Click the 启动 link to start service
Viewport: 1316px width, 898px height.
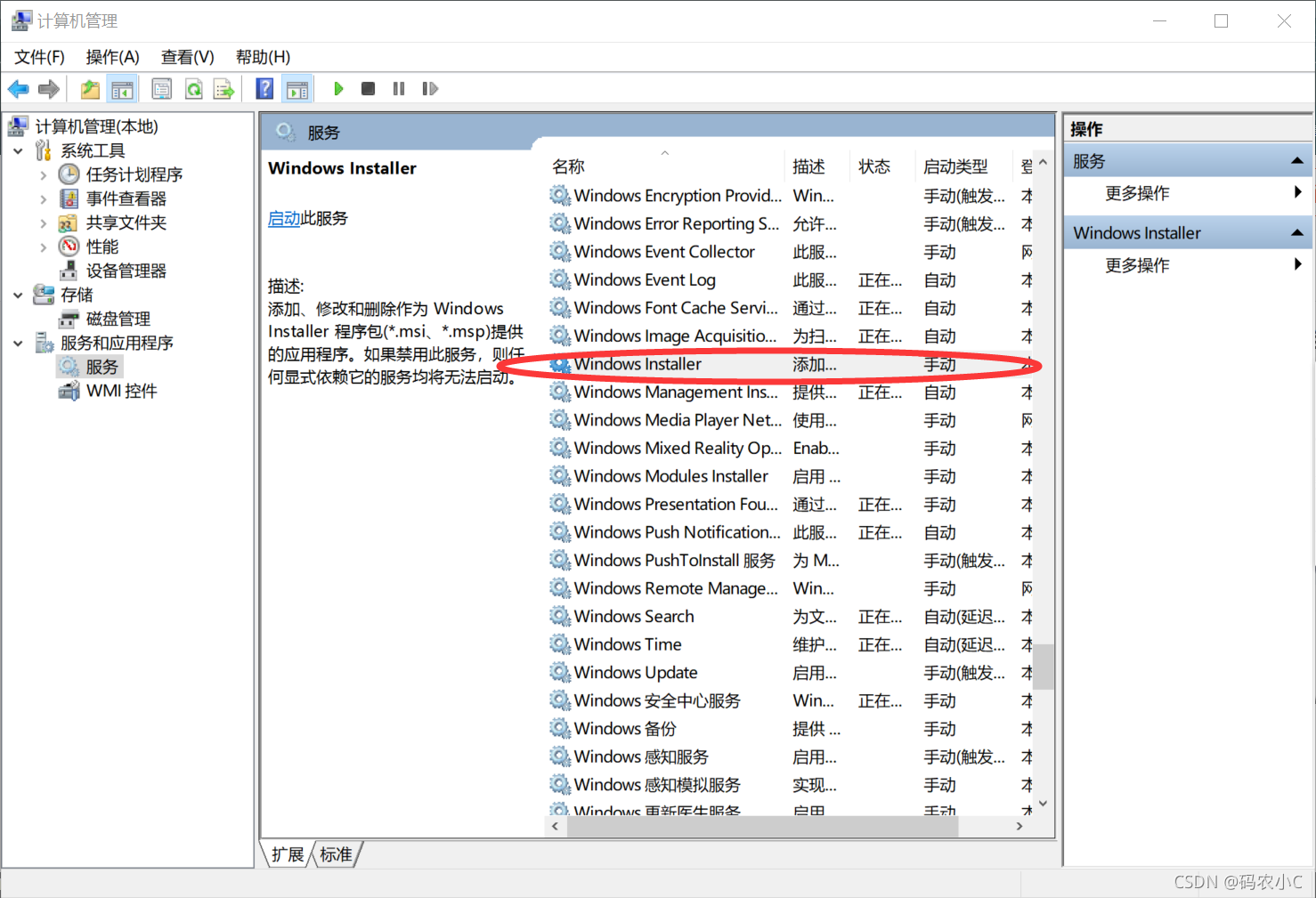pyautogui.click(x=284, y=218)
